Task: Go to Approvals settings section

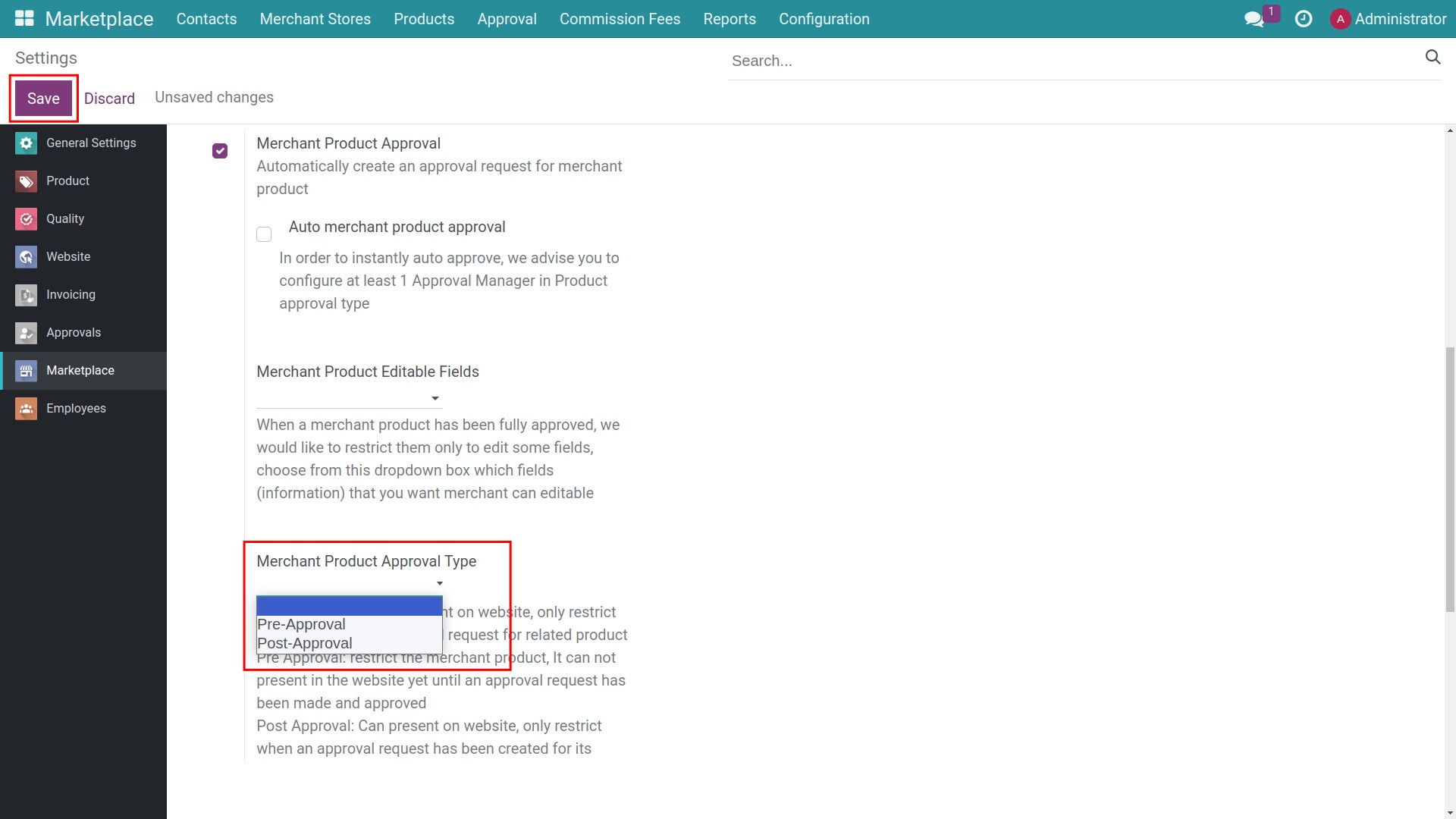Action: tap(83, 333)
